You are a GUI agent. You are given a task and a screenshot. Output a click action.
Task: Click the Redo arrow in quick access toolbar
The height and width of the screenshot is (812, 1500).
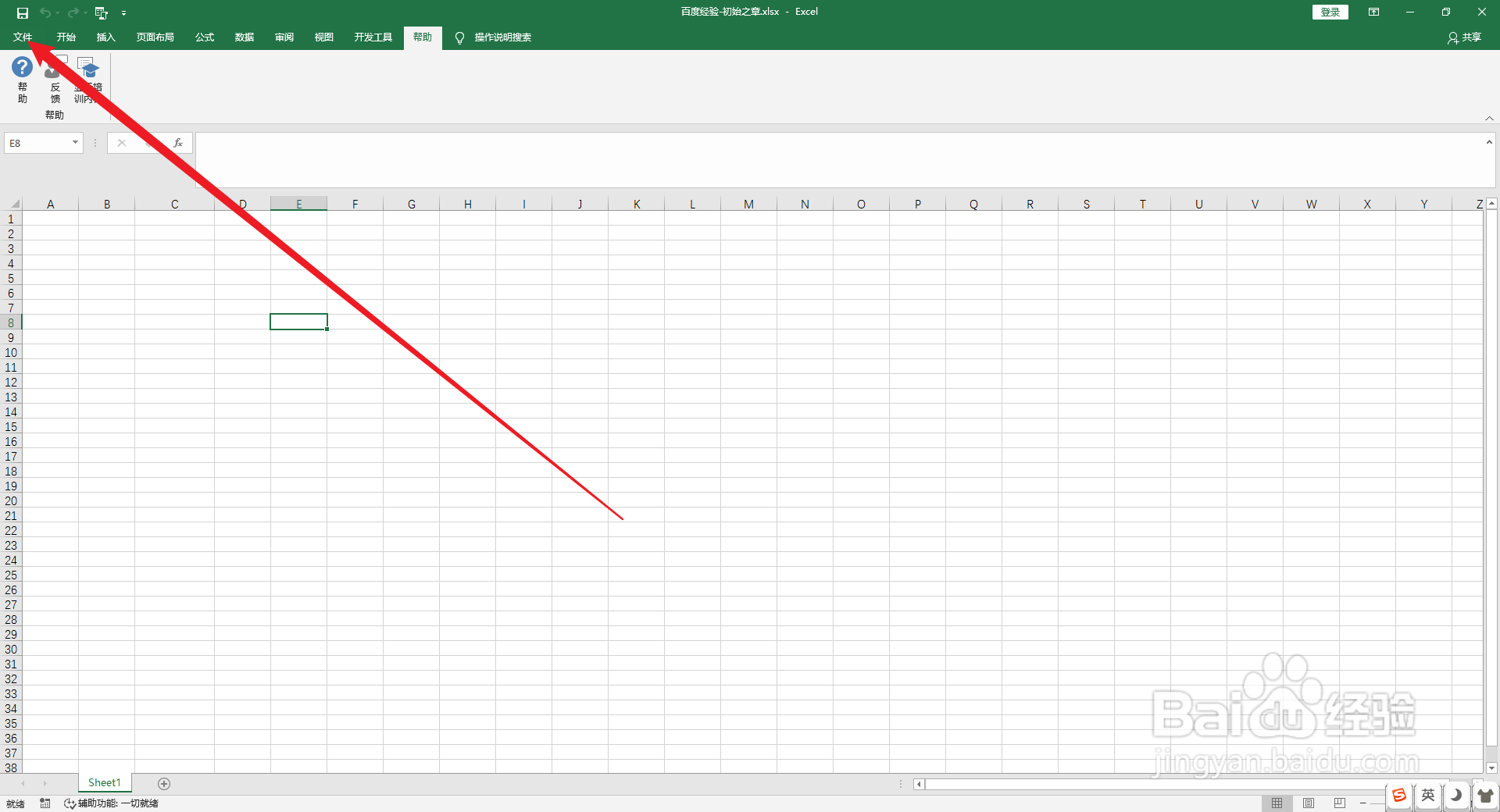73,12
